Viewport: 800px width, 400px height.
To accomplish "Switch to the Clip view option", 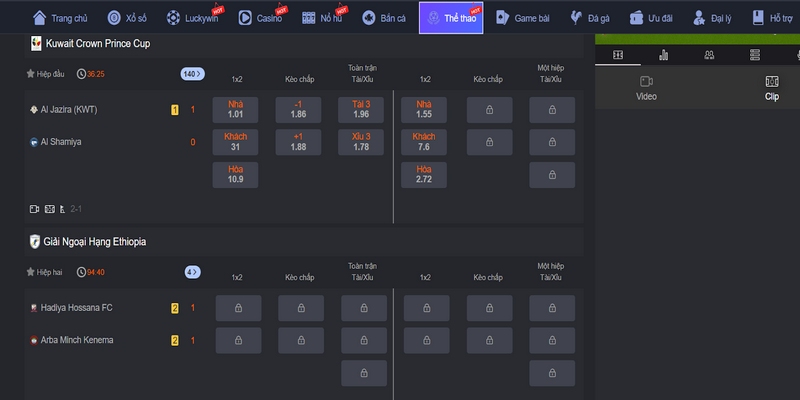I will pos(771,88).
